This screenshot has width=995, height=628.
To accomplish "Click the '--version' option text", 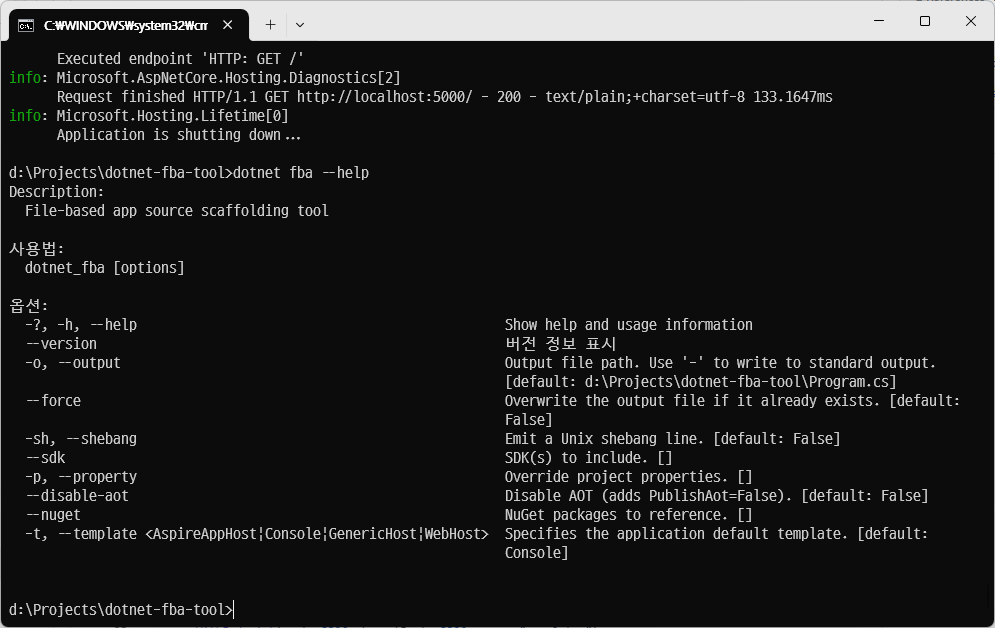I will coord(61,344).
